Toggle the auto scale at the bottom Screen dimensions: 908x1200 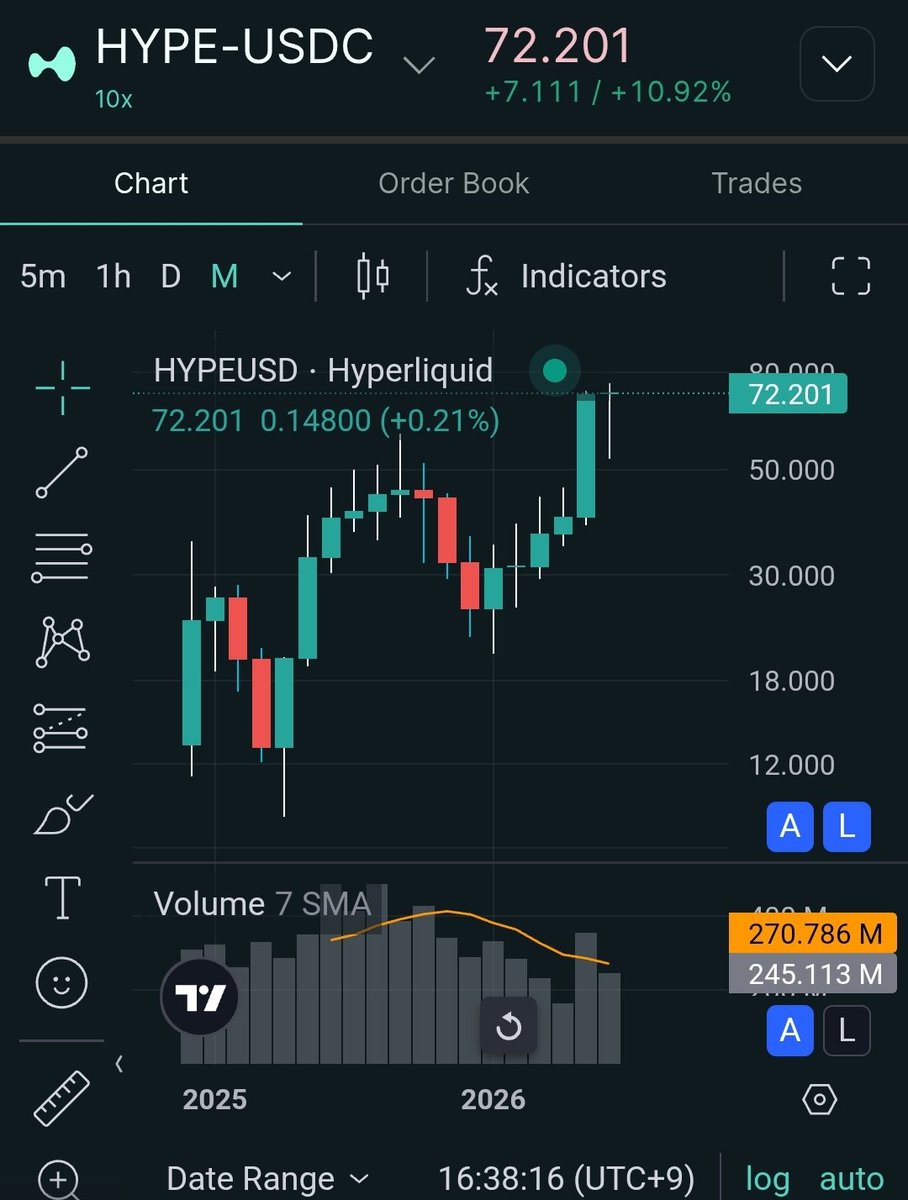point(851,1179)
